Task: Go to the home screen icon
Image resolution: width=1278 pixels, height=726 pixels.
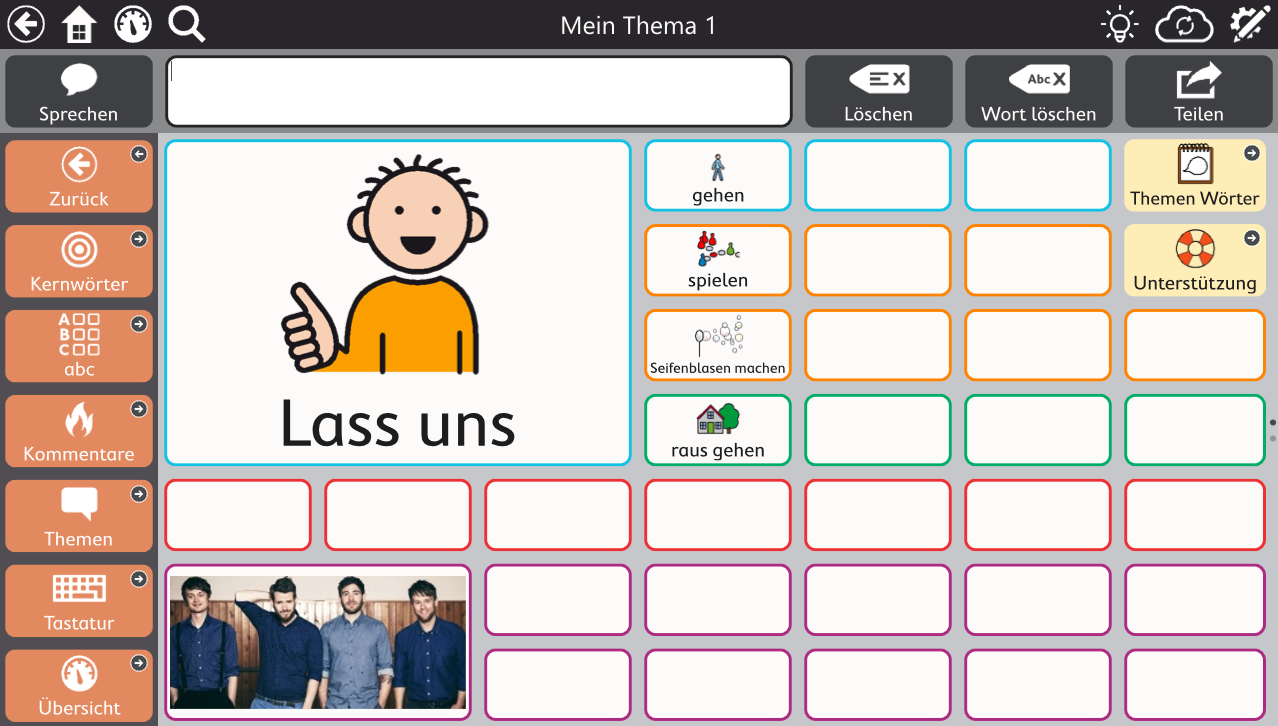Action: tap(79, 25)
